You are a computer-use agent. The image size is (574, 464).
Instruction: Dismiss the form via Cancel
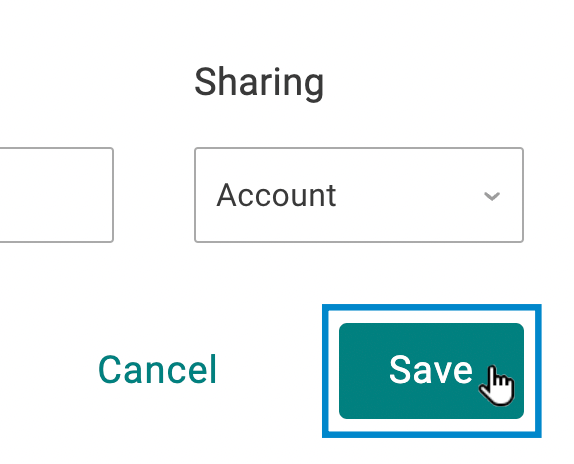coord(157,370)
